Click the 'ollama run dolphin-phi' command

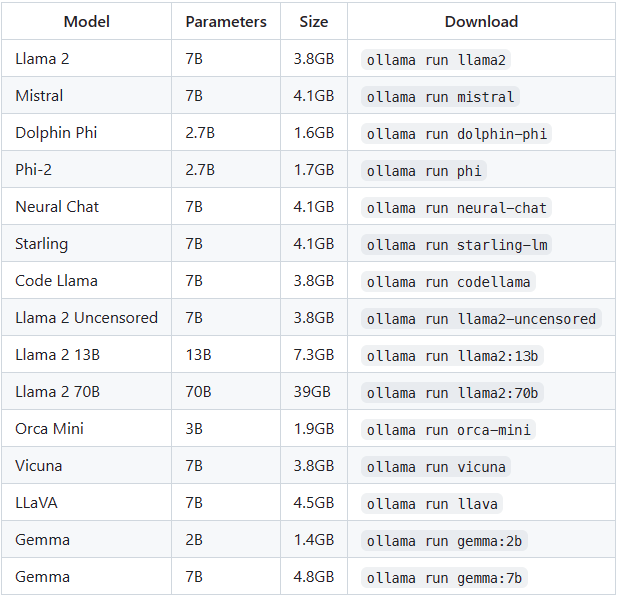click(457, 134)
